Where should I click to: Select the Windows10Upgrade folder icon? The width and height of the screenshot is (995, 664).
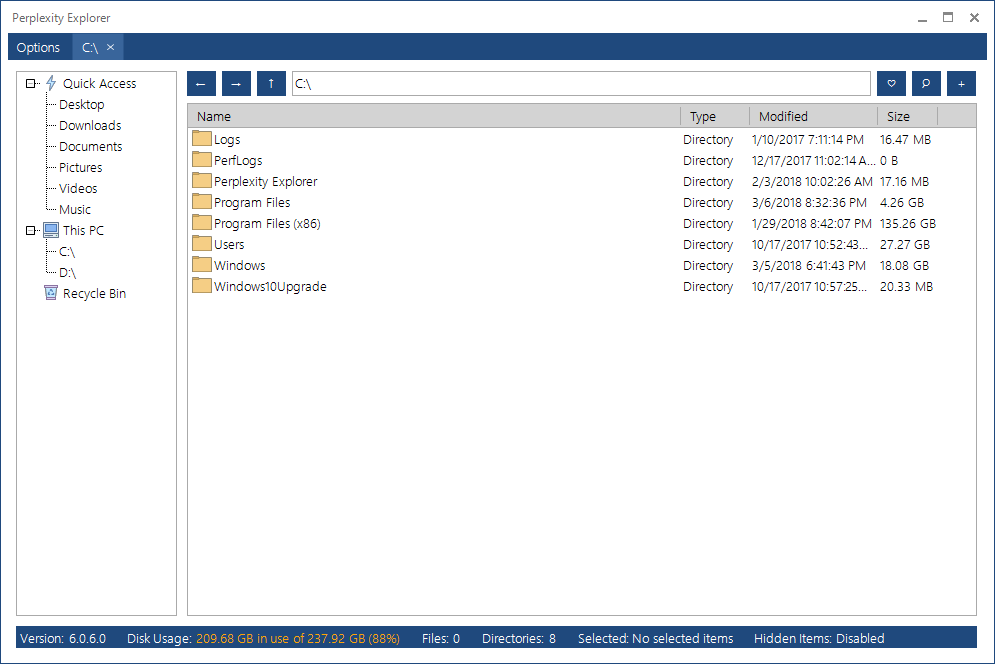(x=202, y=285)
